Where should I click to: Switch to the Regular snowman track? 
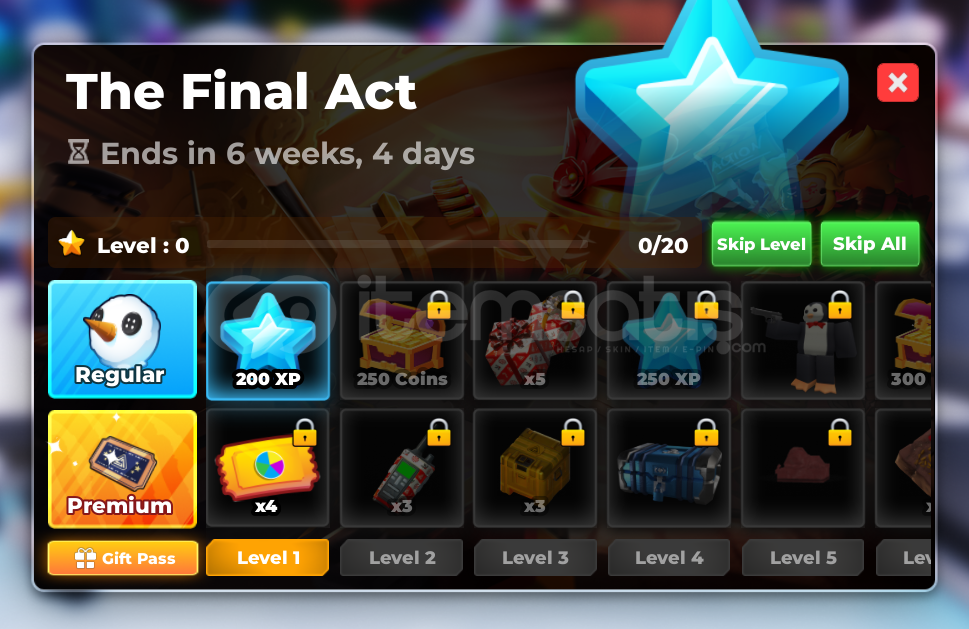tap(122, 339)
